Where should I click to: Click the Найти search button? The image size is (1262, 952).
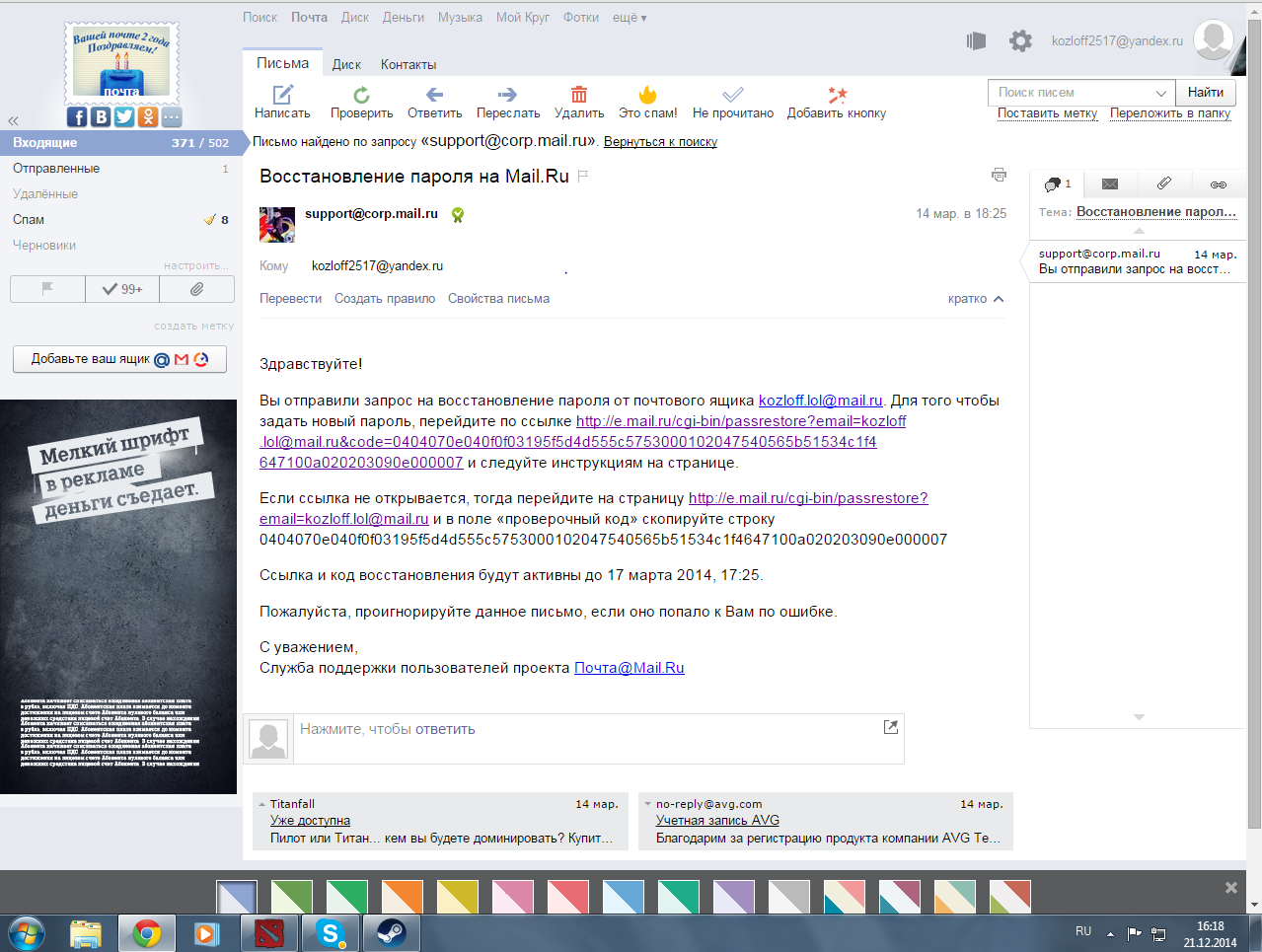coord(1206,93)
